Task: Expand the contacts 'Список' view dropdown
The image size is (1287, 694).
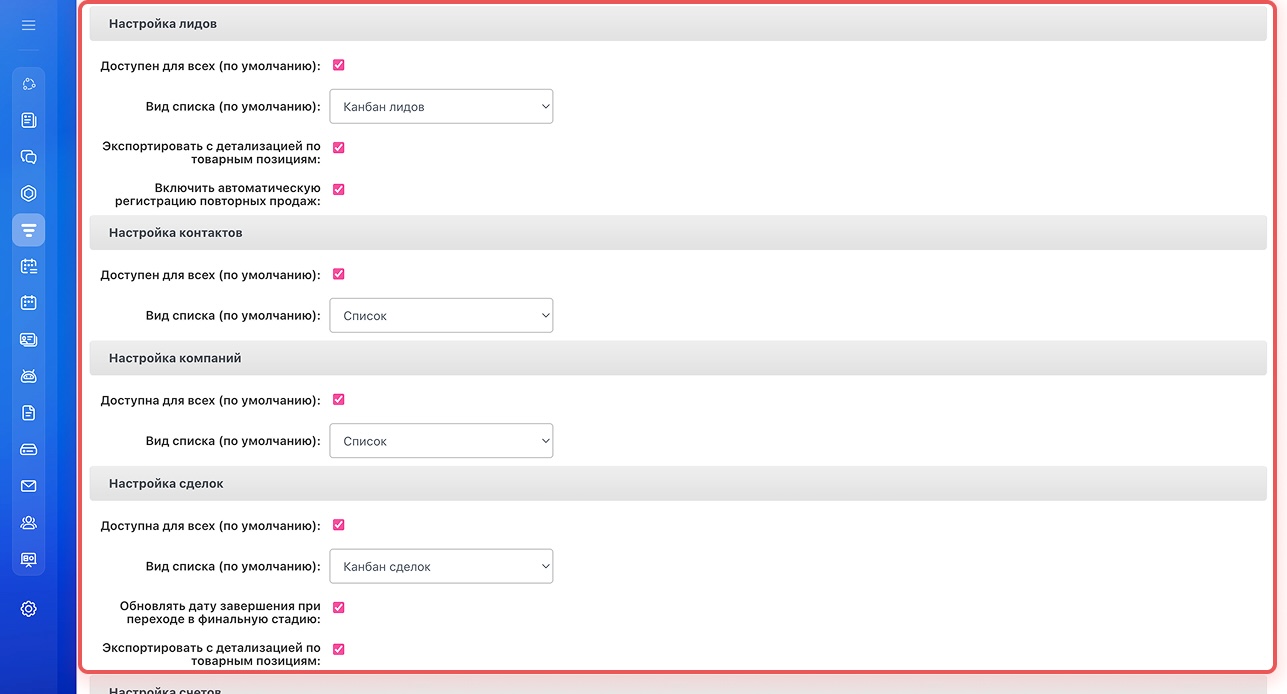Action: (x=441, y=316)
